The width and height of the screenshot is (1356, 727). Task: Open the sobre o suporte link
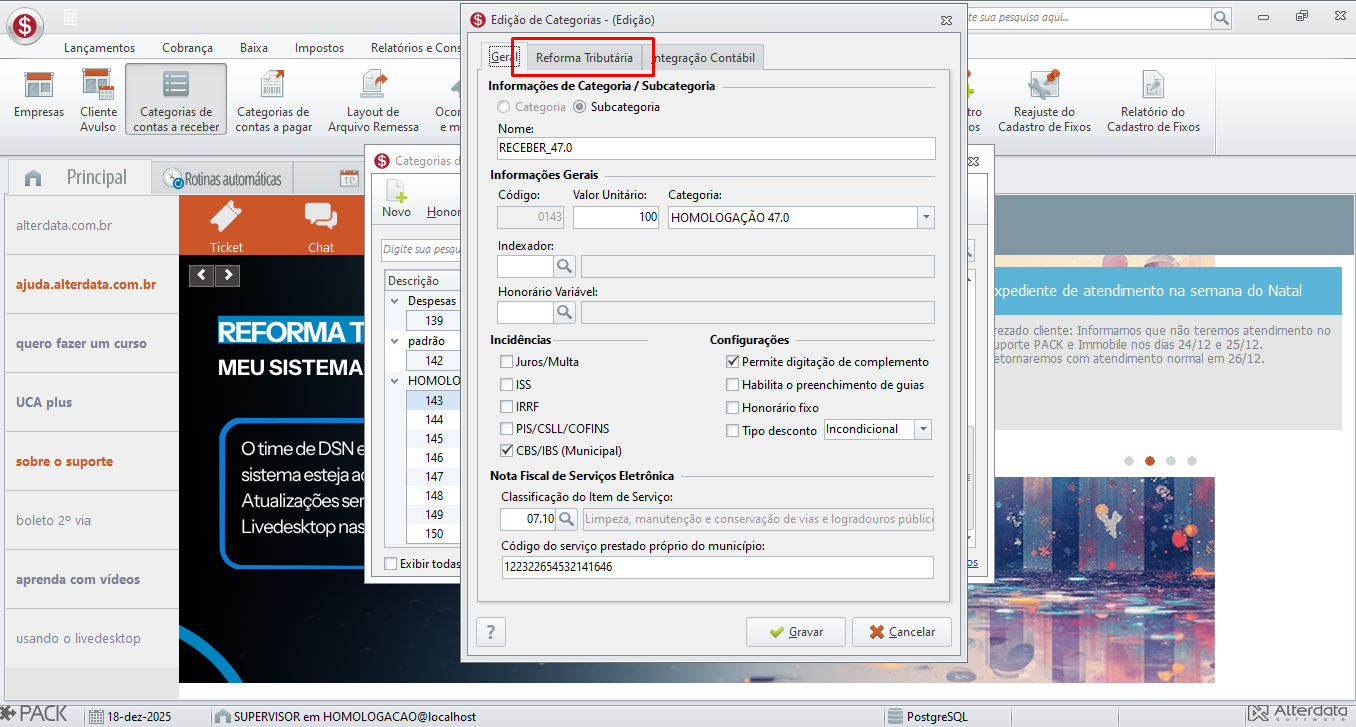point(64,462)
